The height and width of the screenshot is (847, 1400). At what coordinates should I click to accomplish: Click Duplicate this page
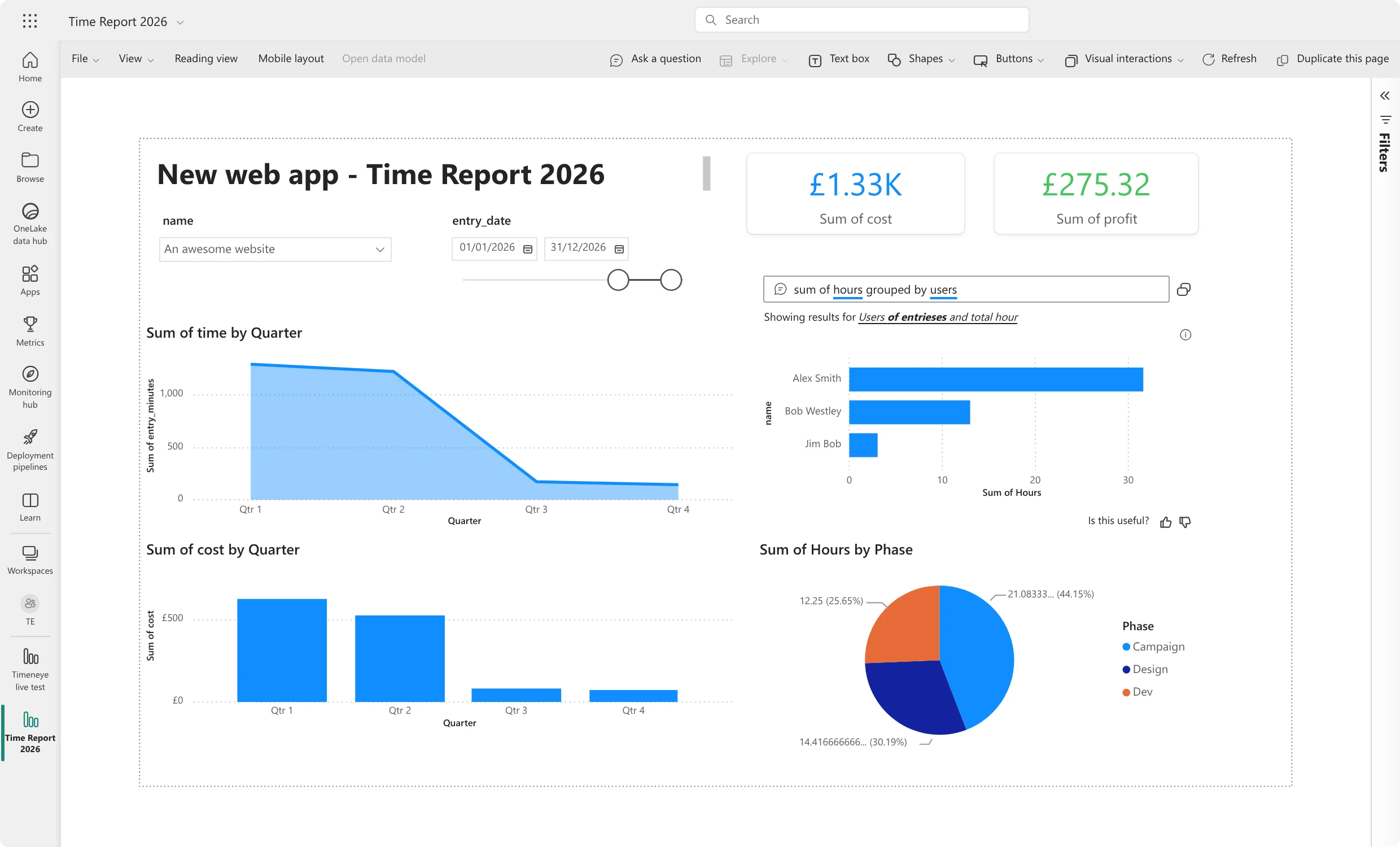coord(1332,59)
